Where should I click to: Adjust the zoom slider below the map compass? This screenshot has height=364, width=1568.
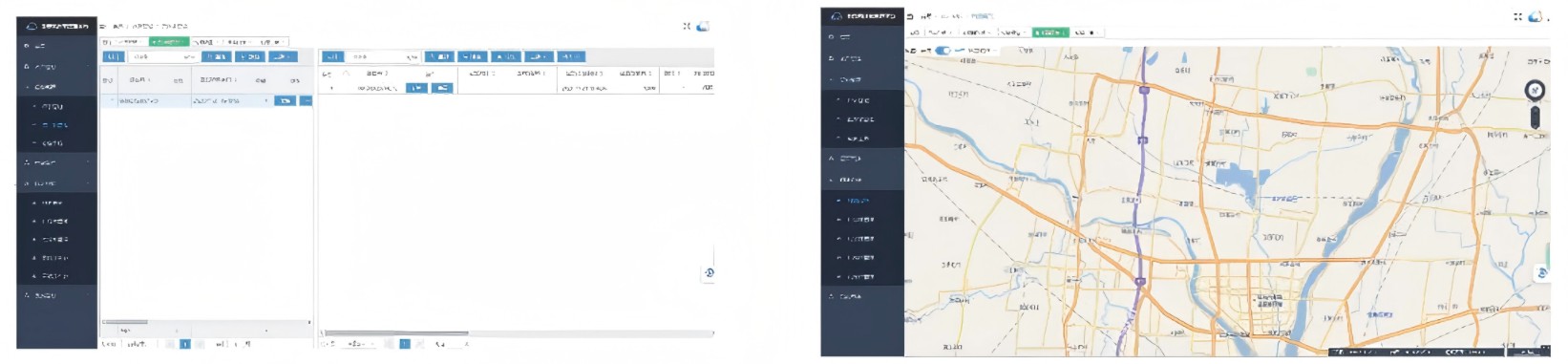coord(1536,118)
